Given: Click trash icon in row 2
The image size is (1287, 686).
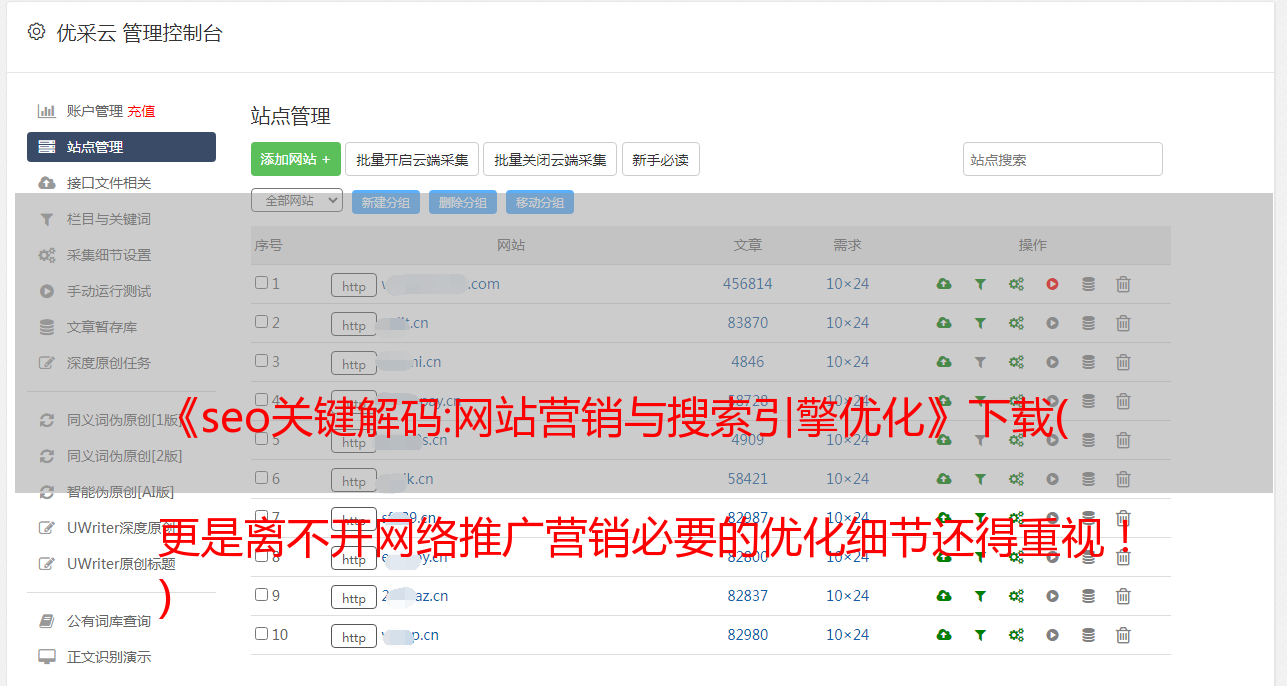Looking at the screenshot, I should (x=1123, y=323).
